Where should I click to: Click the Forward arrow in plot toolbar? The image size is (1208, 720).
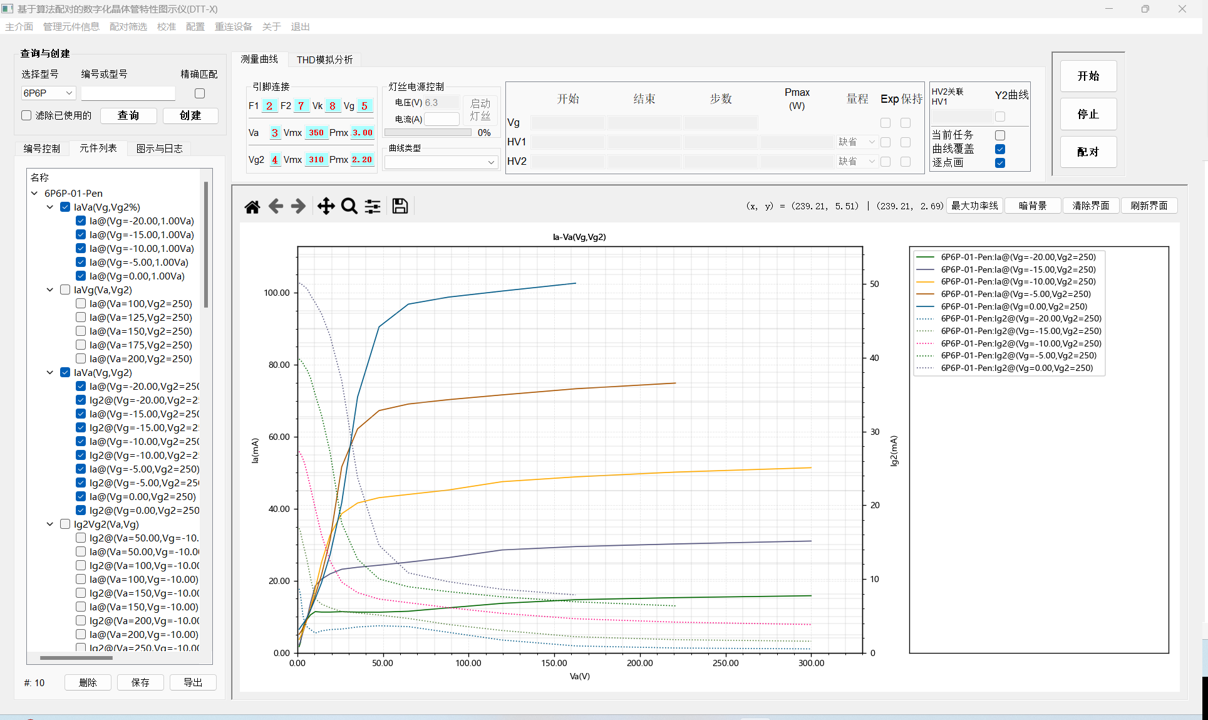(x=299, y=206)
